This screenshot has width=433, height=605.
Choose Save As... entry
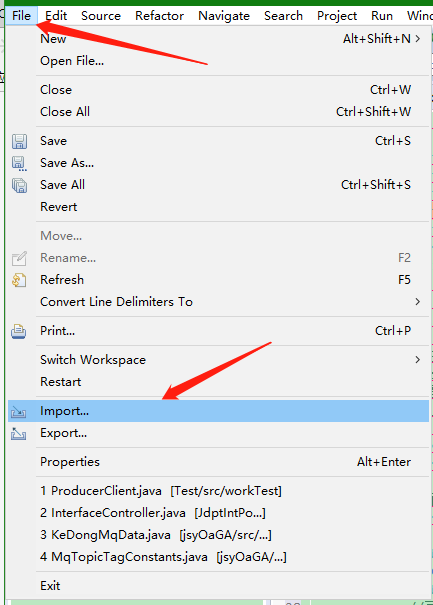point(218,163)
